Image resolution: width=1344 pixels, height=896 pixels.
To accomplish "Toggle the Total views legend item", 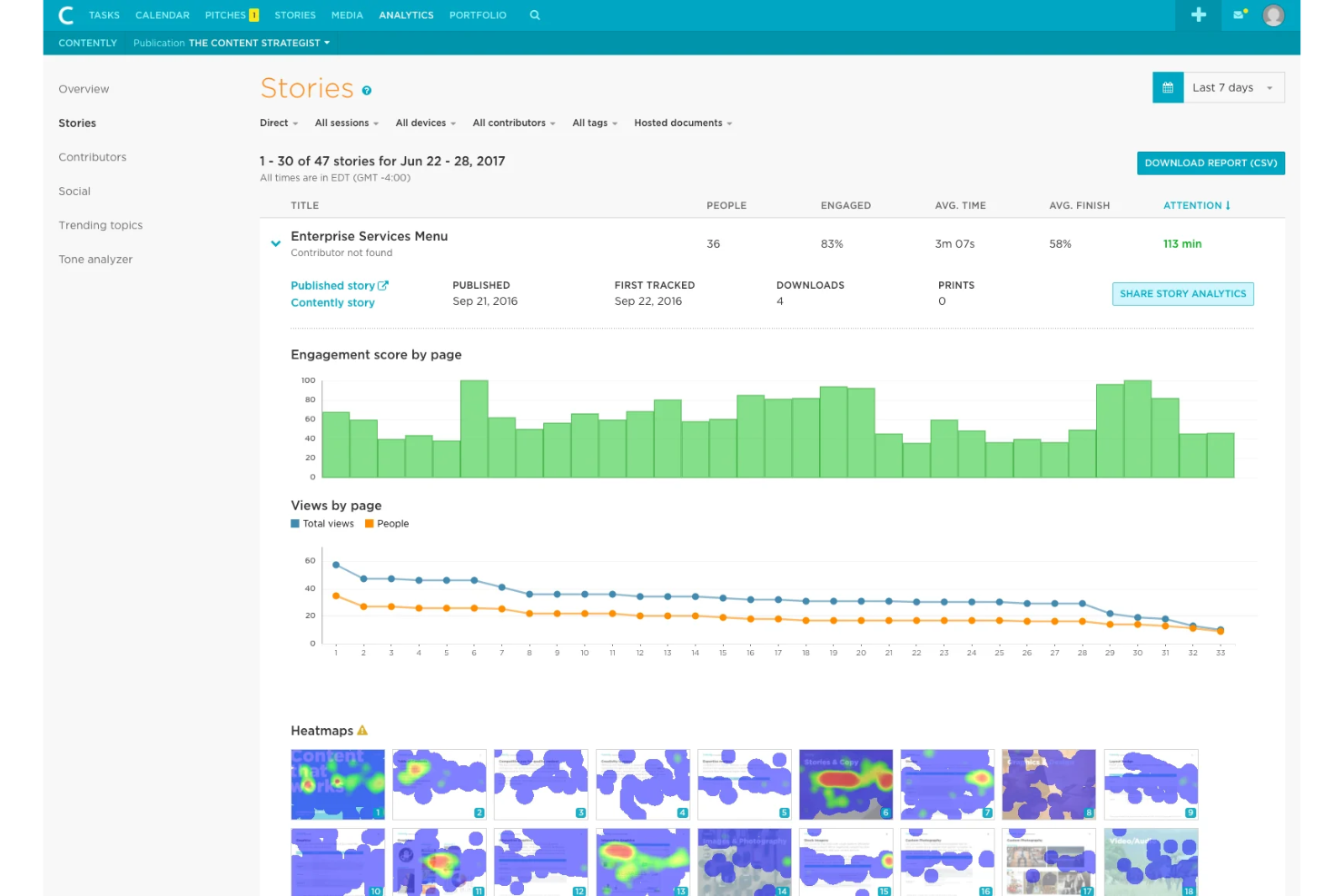I will (x=322, y=523).
